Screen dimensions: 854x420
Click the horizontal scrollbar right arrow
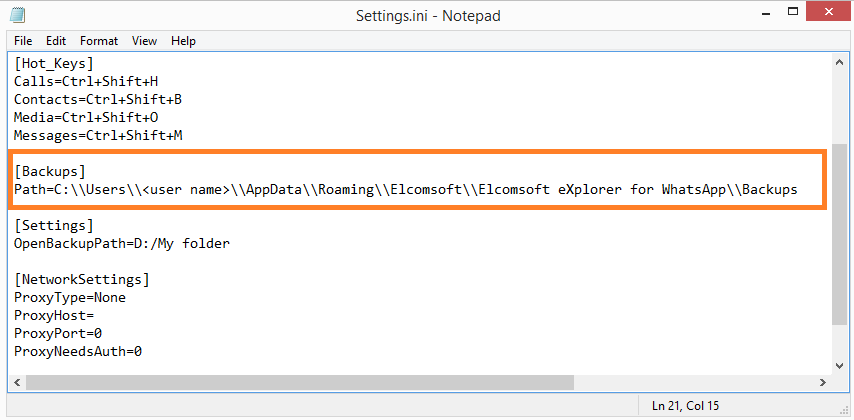pyautogui.click(x=823, y=382)
